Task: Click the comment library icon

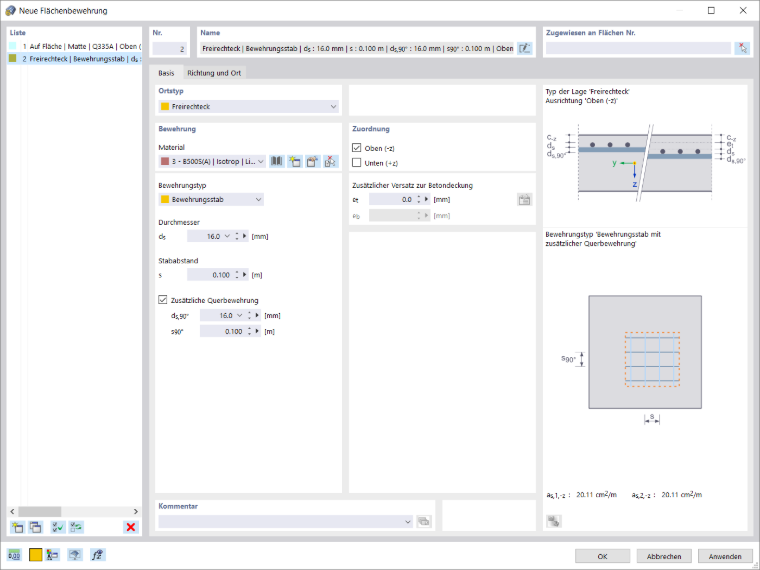Action: 424,522
